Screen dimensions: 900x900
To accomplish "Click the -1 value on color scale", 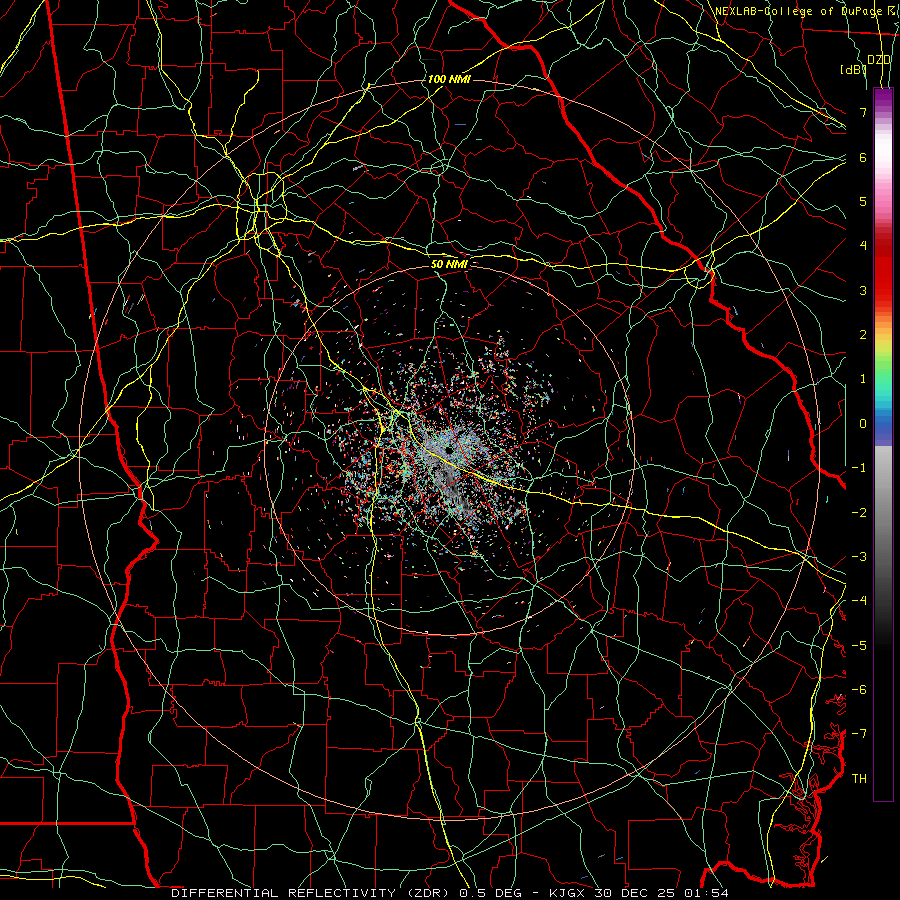I will [859, 468].
